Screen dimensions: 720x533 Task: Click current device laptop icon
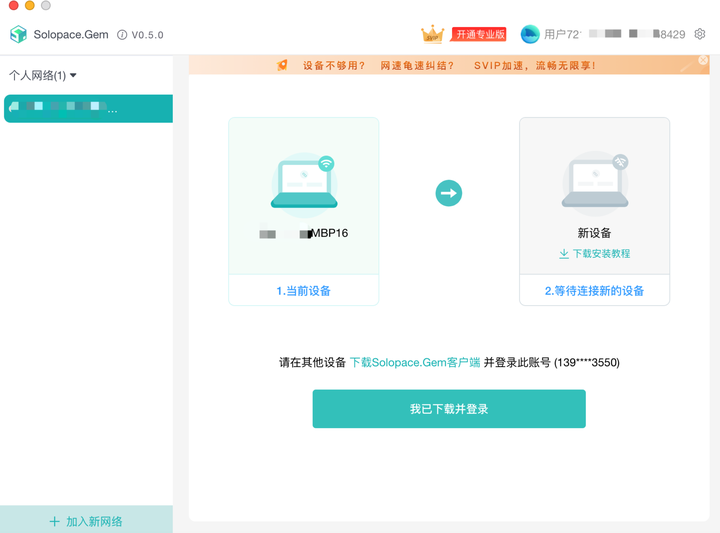[x=304, y=184]
